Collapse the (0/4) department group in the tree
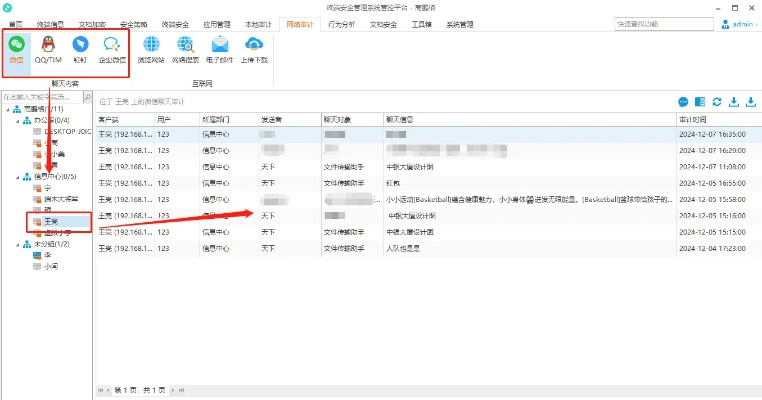Screen dimensions: 762x400 pyautogui.click(x=17, y=121)
